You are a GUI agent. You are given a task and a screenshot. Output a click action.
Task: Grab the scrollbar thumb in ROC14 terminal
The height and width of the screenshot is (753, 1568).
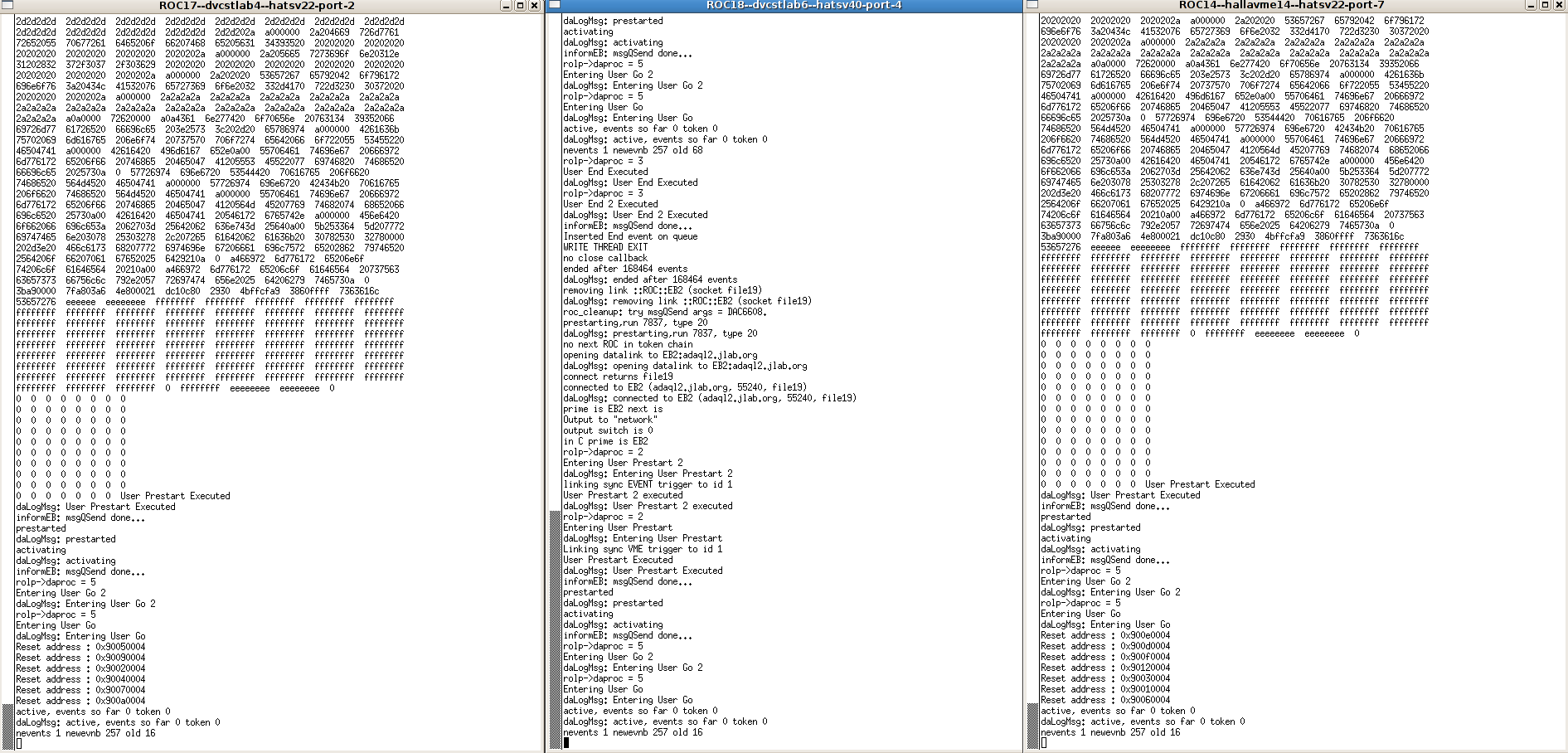pyautogui.click(x=1032, y=726)
